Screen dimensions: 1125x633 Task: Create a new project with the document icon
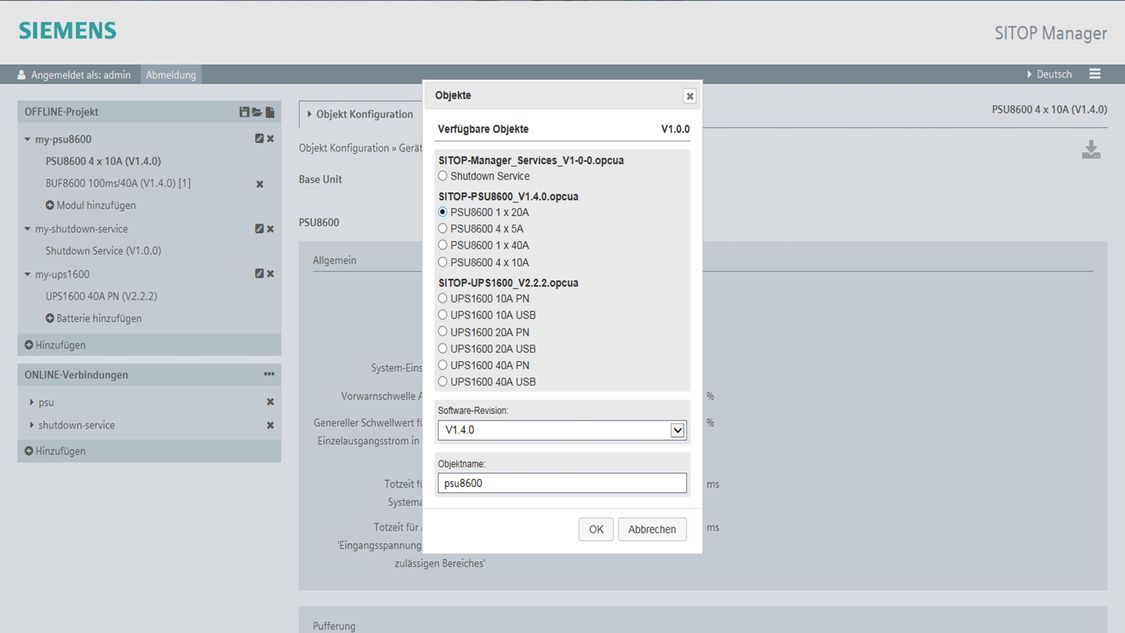click(x=270, y=112)
